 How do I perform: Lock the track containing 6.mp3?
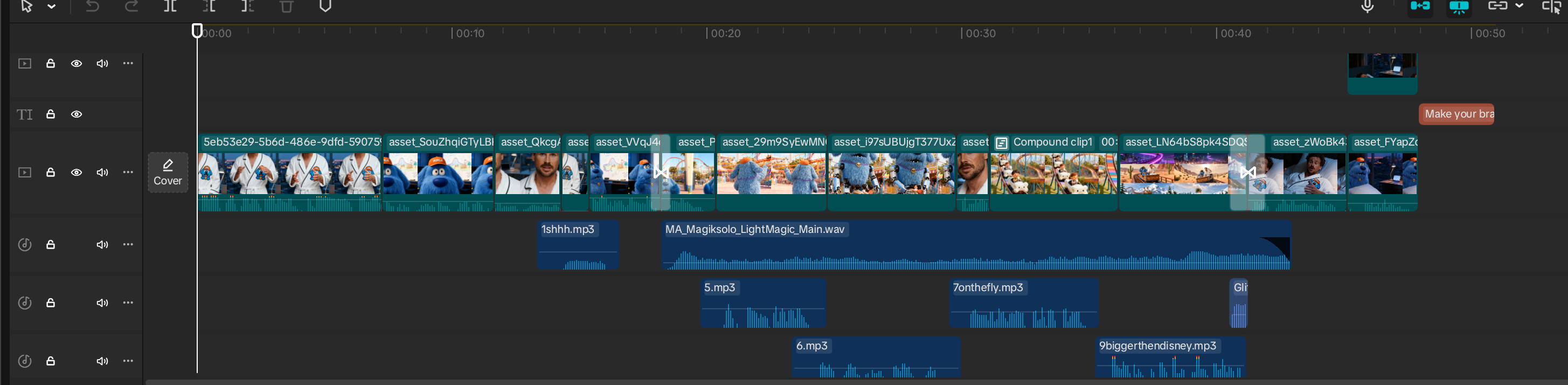click(x=51, y=361)
